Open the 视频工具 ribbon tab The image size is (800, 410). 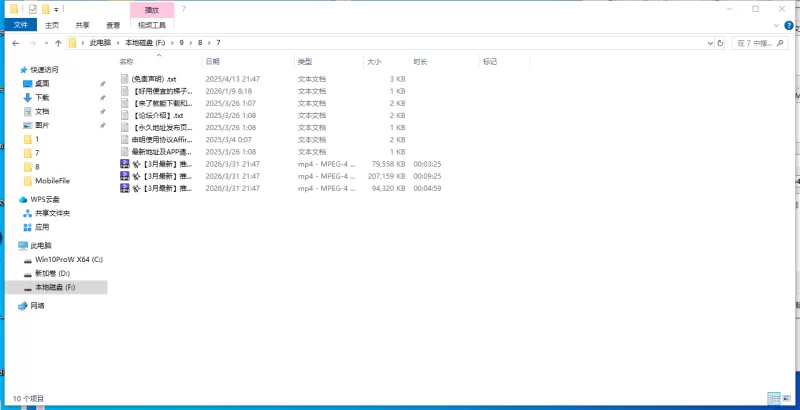[x=152, y=25]
